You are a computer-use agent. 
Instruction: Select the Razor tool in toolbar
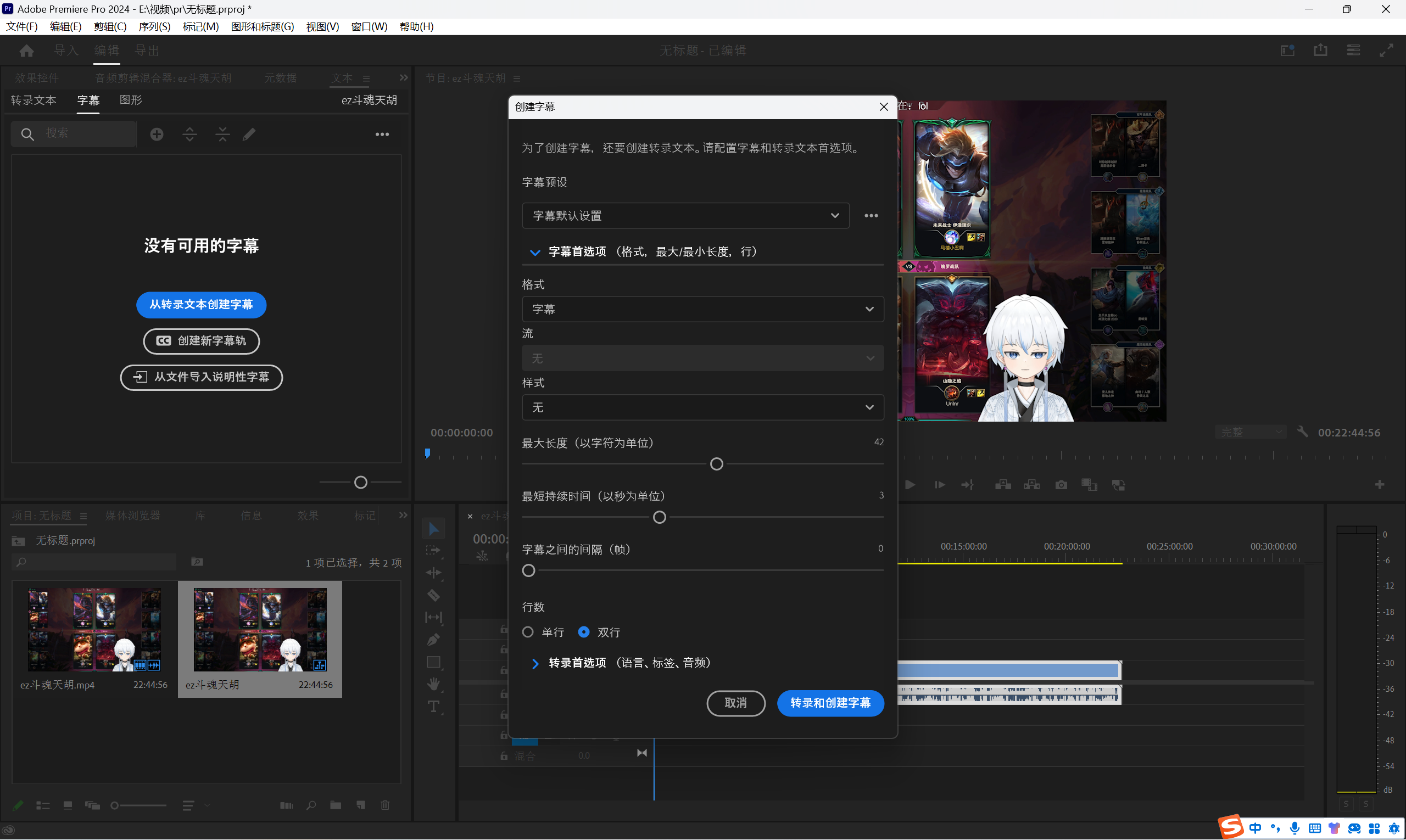(433, 595)
